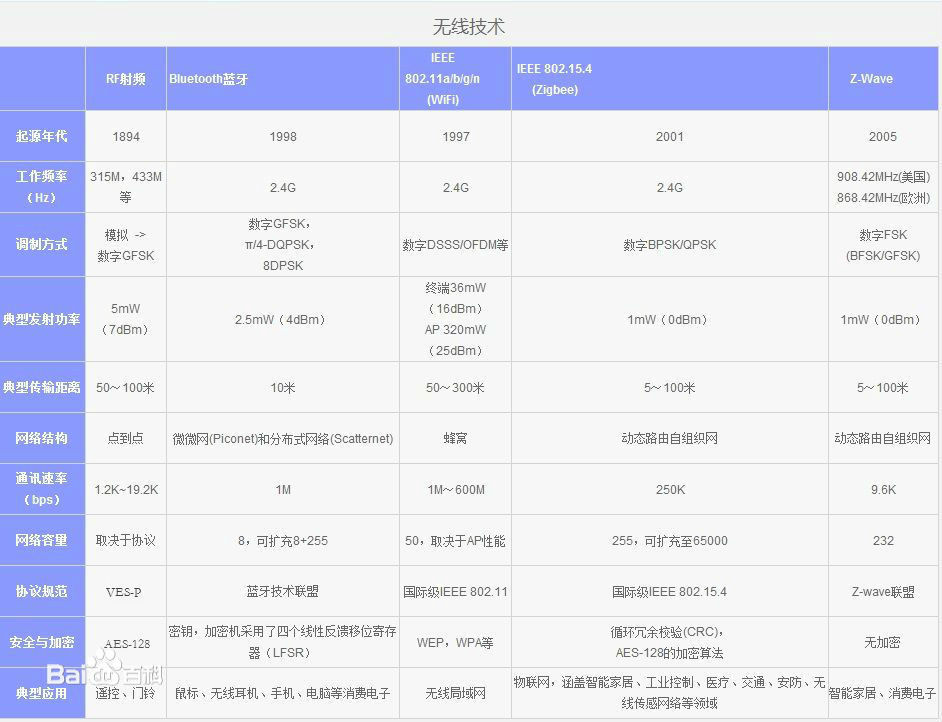Click the RF射频 column header

126,78
